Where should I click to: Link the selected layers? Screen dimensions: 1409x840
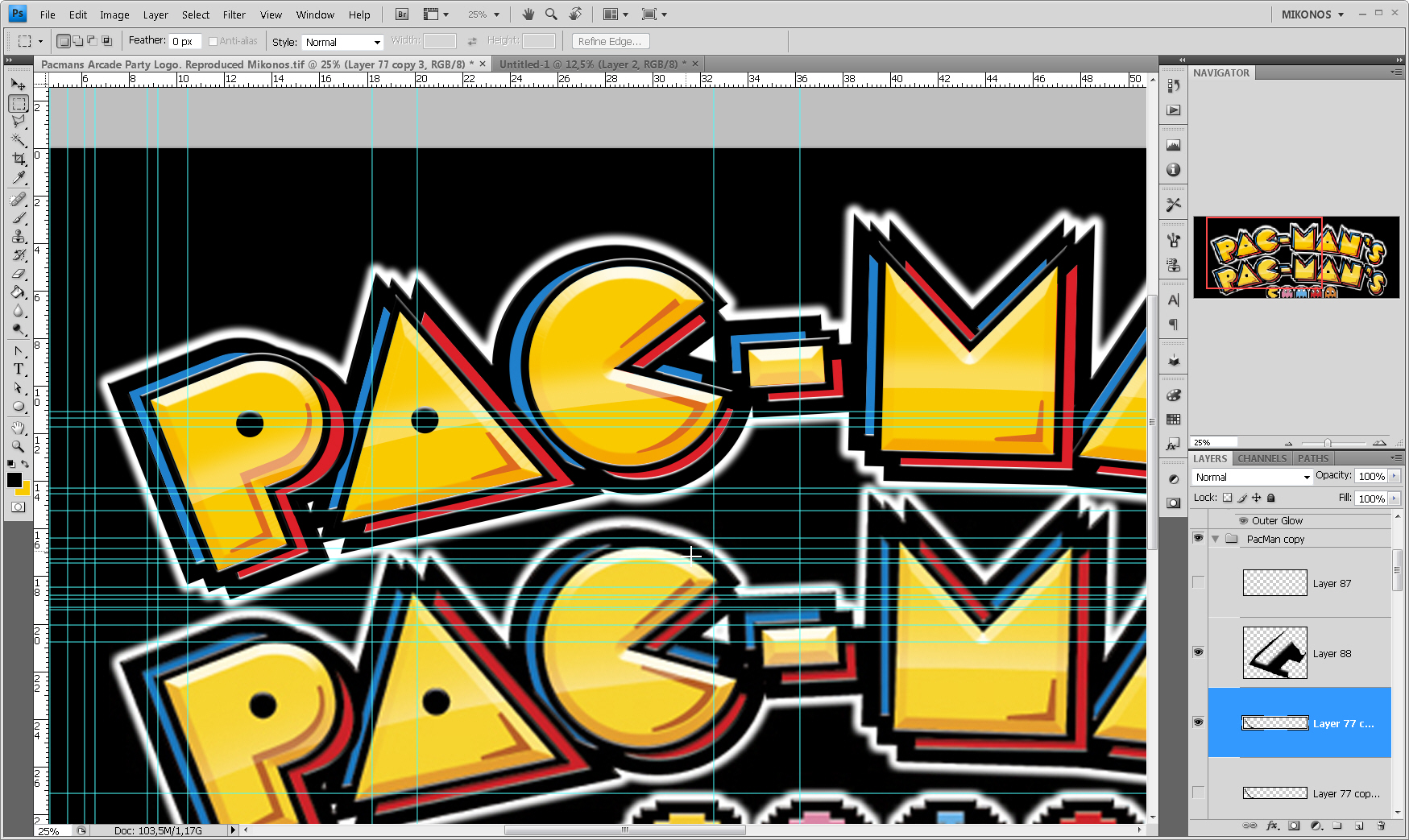click(x=1249, y=826)
